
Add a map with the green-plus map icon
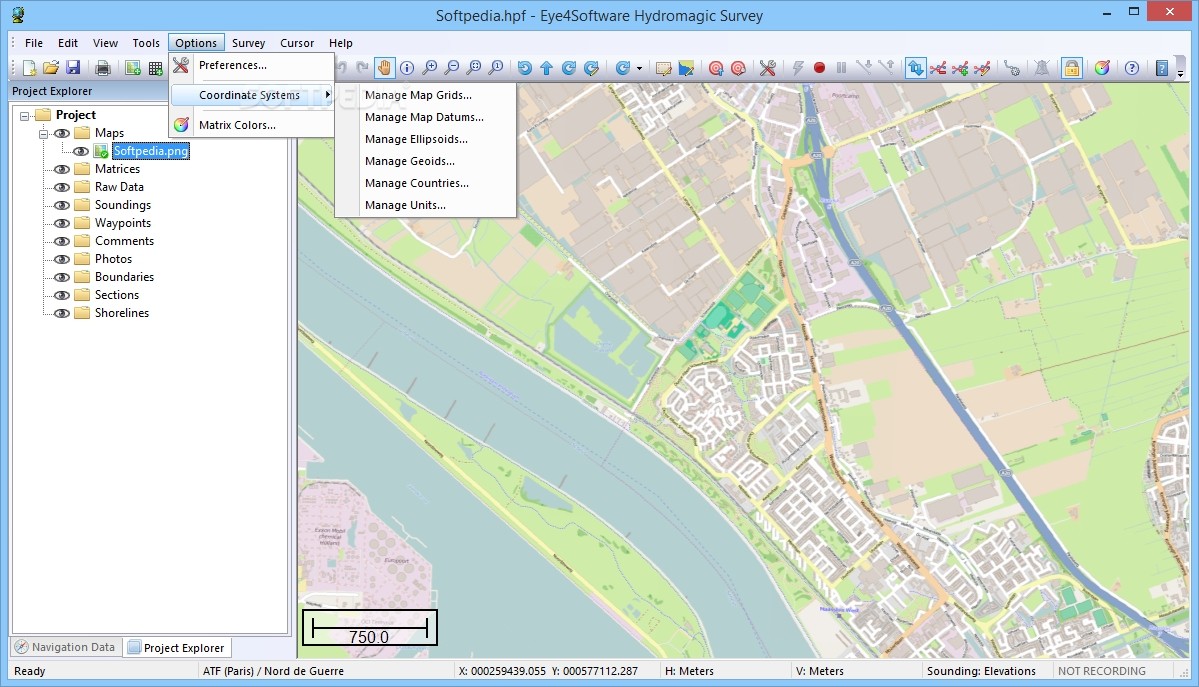coord(133,68)
